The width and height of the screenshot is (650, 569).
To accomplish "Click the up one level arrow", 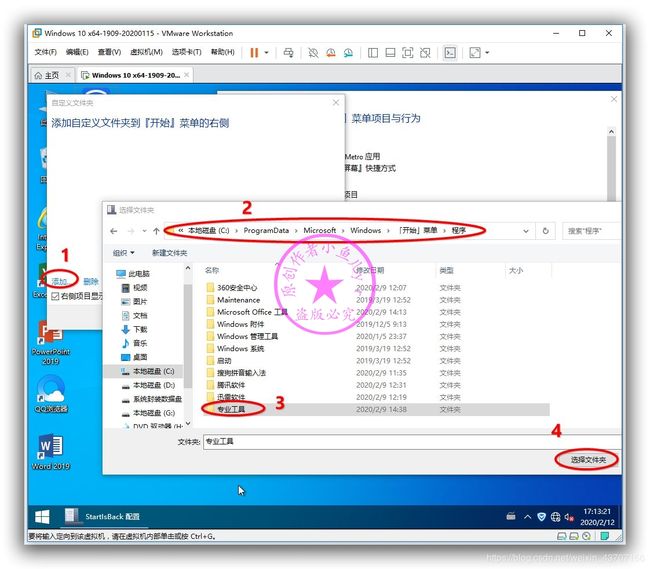I will 156,231.
